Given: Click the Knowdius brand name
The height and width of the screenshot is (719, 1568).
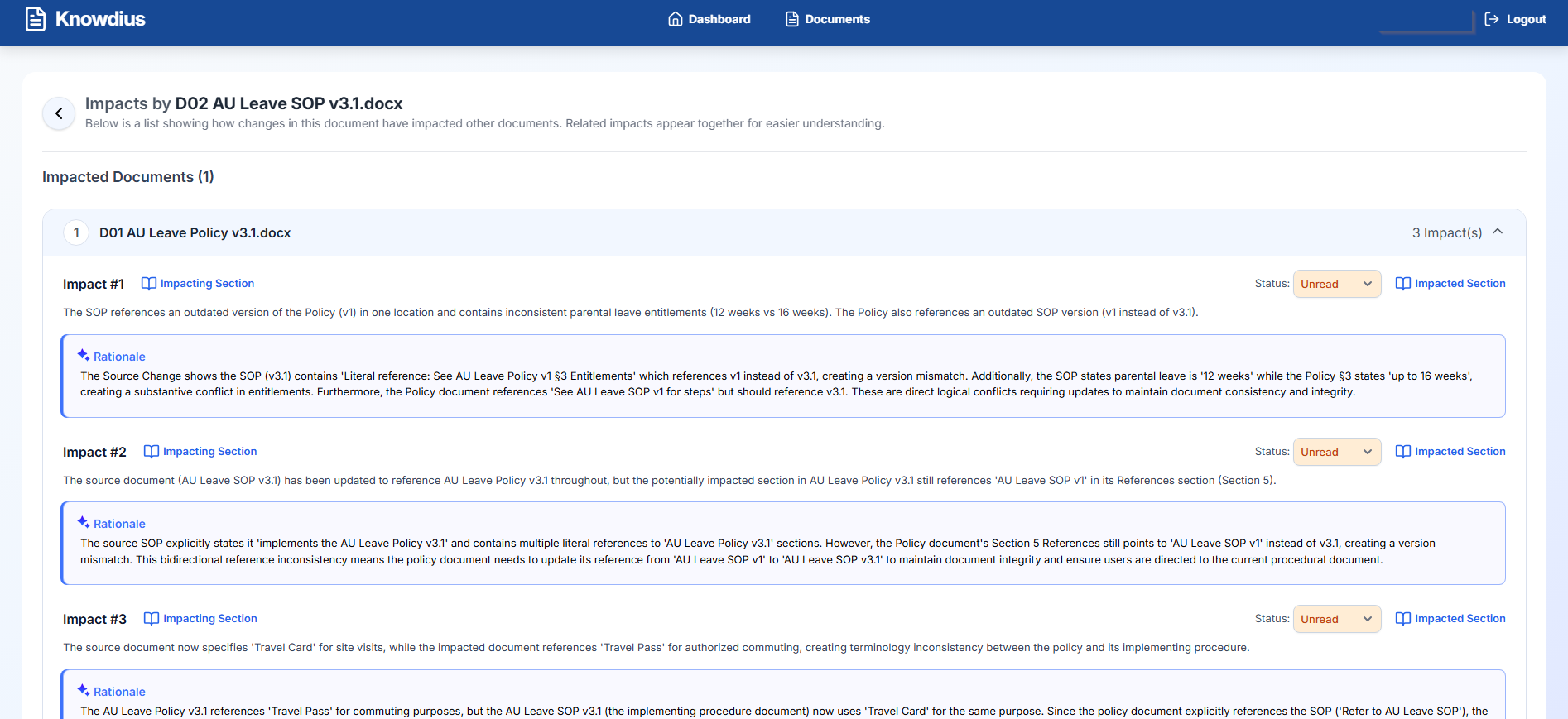Looking at the screenshot, I should click(100, 19).
